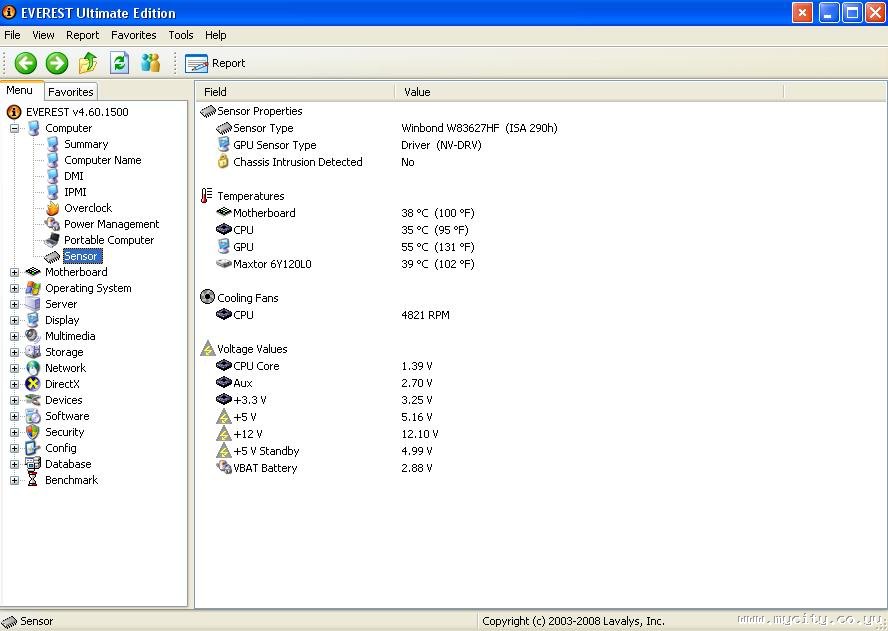Sort by the Value column header
This screenshot has height=631, width=888.
[589, 92]
